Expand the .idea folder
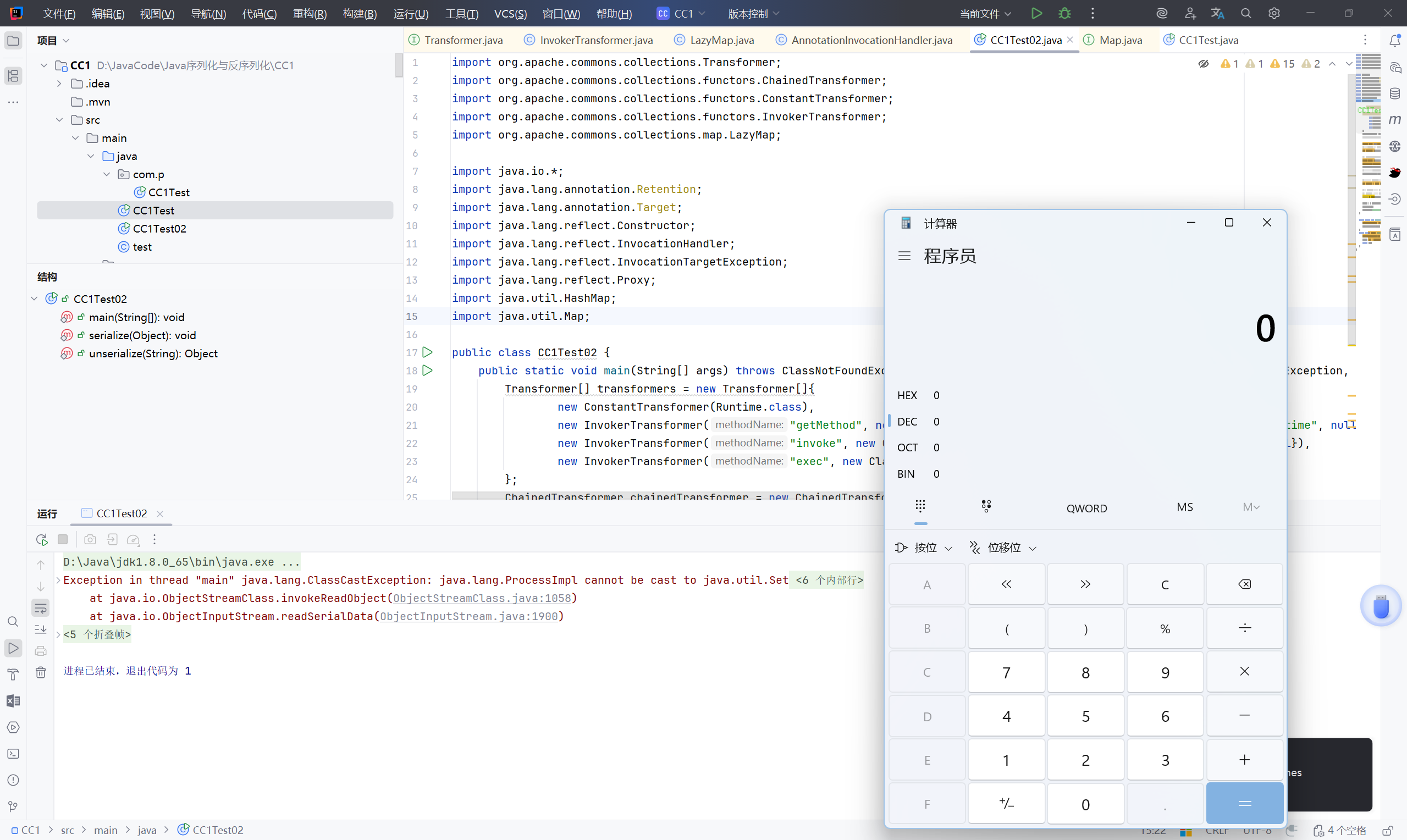1407x840 pixels. point(59,84)
